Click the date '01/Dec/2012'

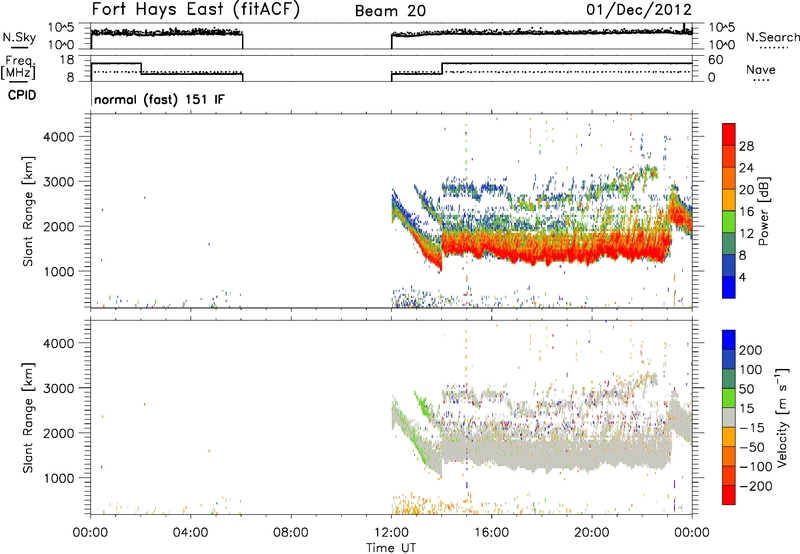coord(639,10)
